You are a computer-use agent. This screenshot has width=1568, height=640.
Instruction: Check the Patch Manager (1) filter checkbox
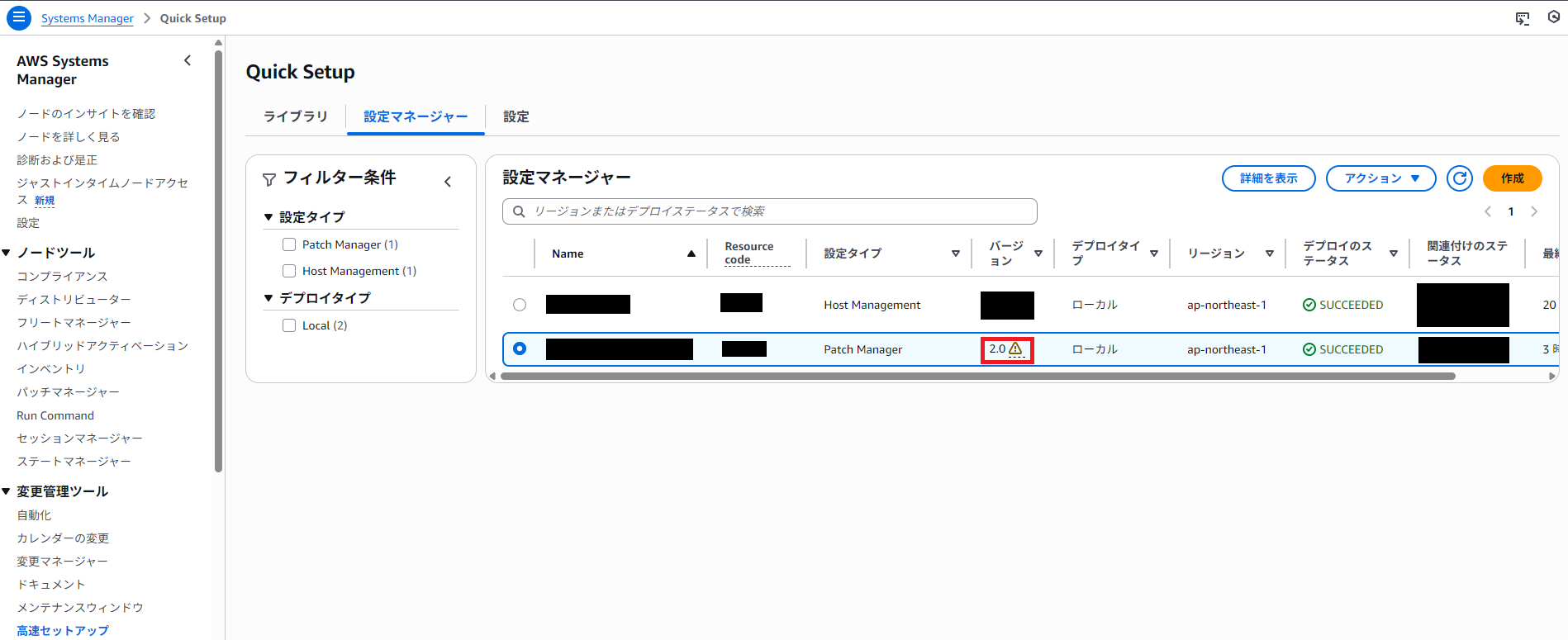289,244
